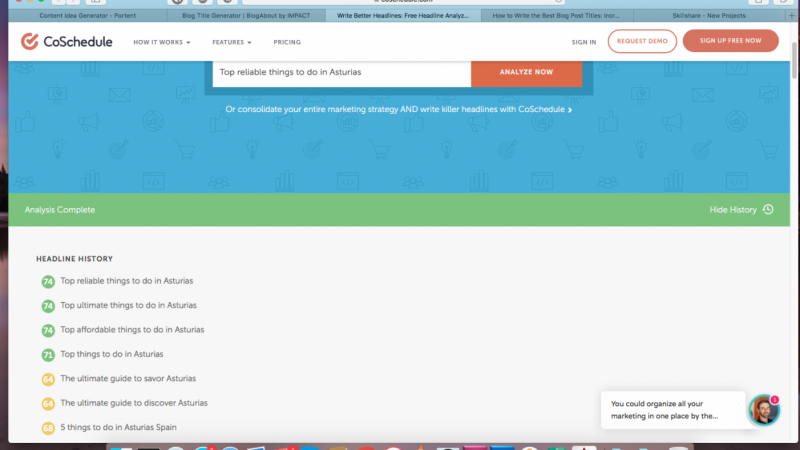Select the Write Better Headlines tab

click(x=403, y=16)
